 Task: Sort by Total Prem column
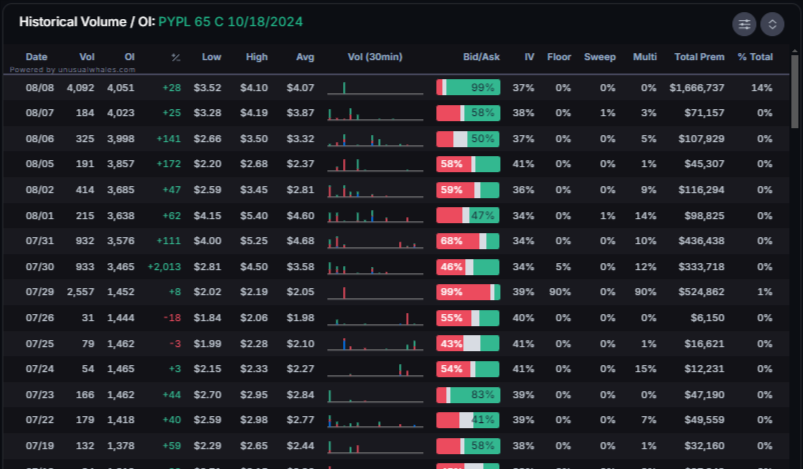699,57
